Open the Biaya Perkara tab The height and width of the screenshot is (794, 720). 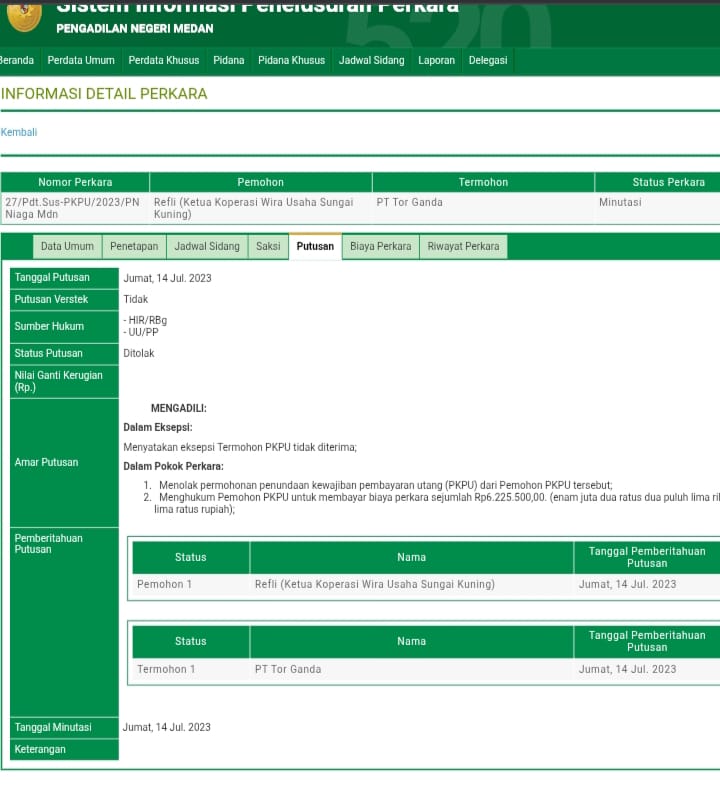coord(380,246)
